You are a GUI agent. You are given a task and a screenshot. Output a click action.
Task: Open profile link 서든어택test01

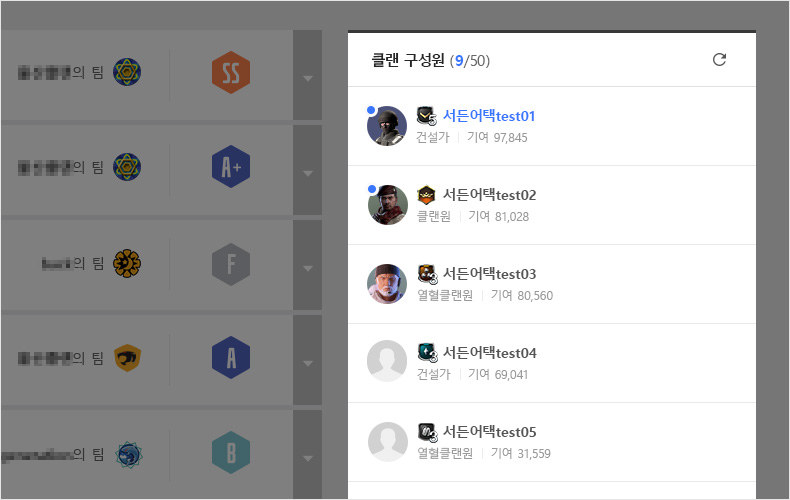[x=489, y=116]
